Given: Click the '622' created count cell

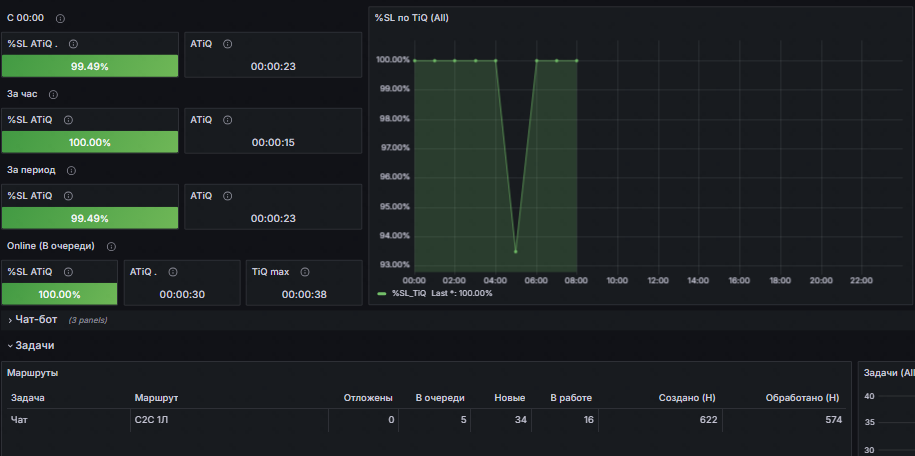Looking at the screenshot, I should [x=661, y=420].
